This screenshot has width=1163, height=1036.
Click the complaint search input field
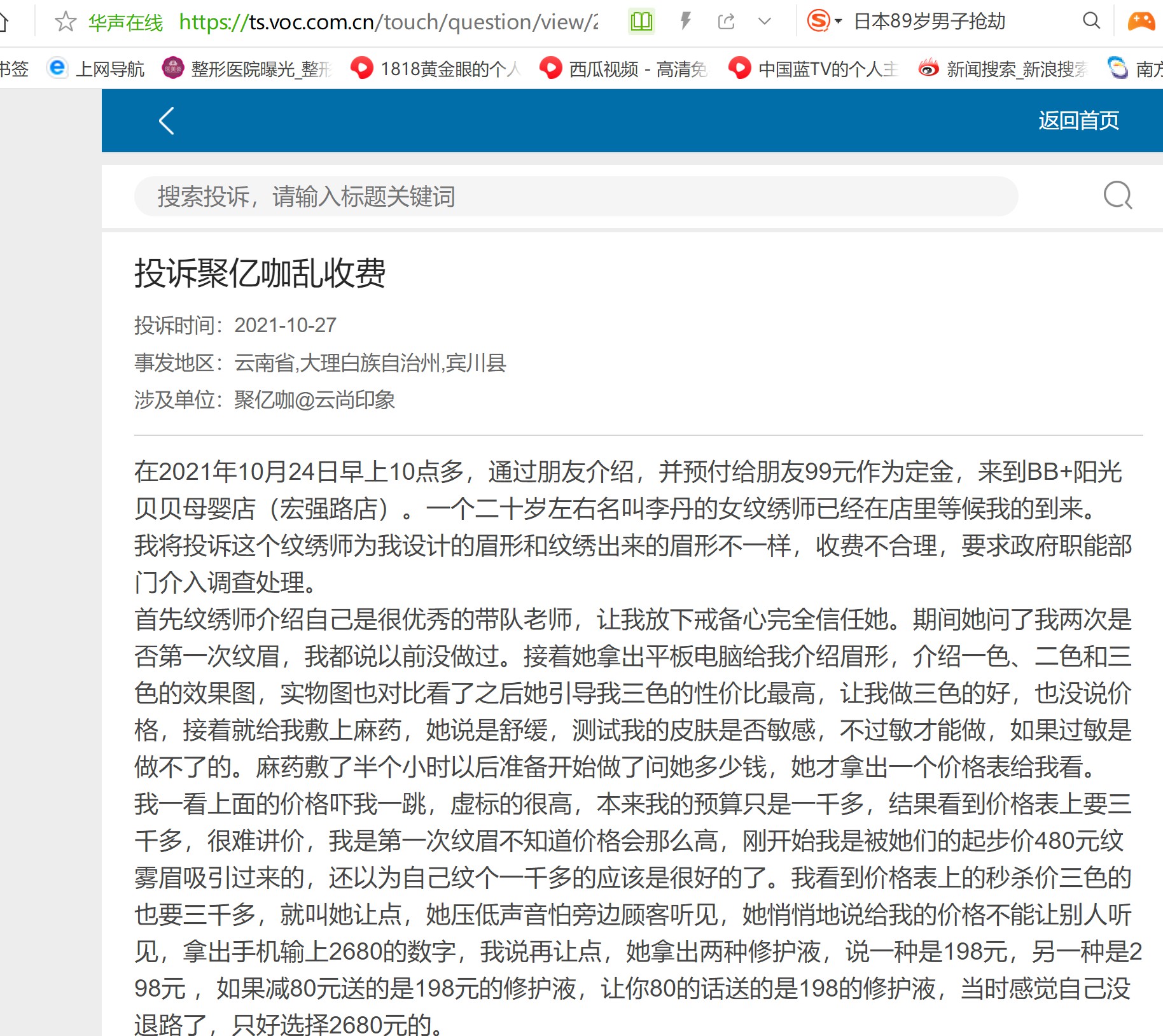576,196
